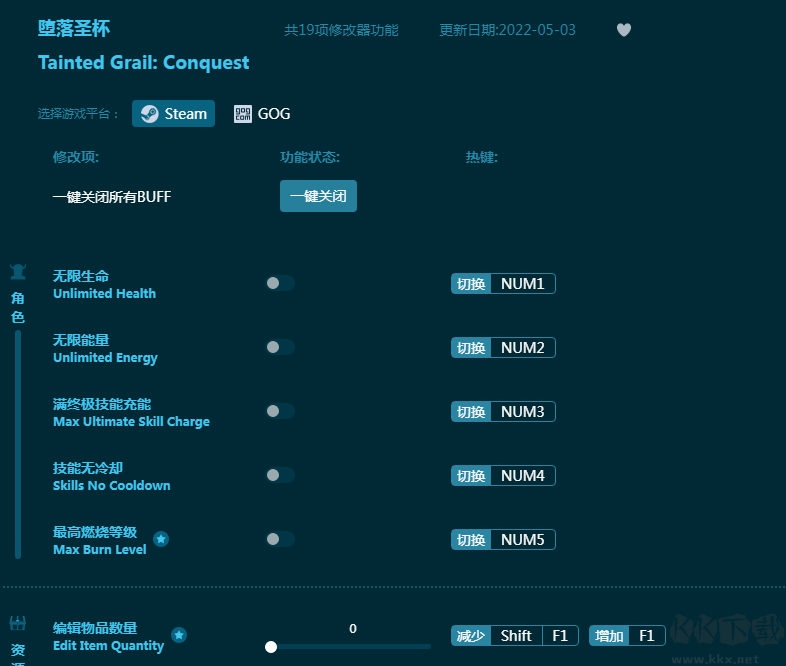
Task: Turn on Max Ultimate Skill Charge switch
Action: tap(280, 411)
